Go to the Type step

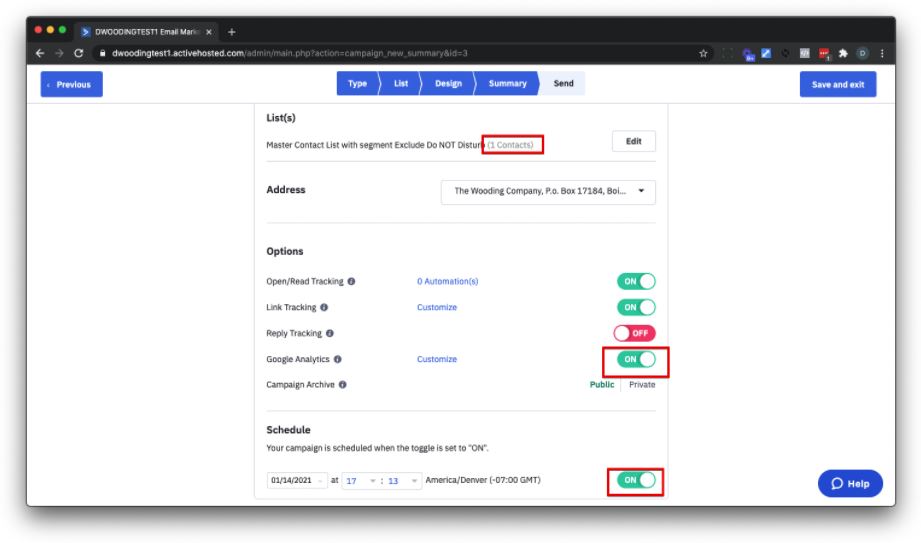(357, 84)
